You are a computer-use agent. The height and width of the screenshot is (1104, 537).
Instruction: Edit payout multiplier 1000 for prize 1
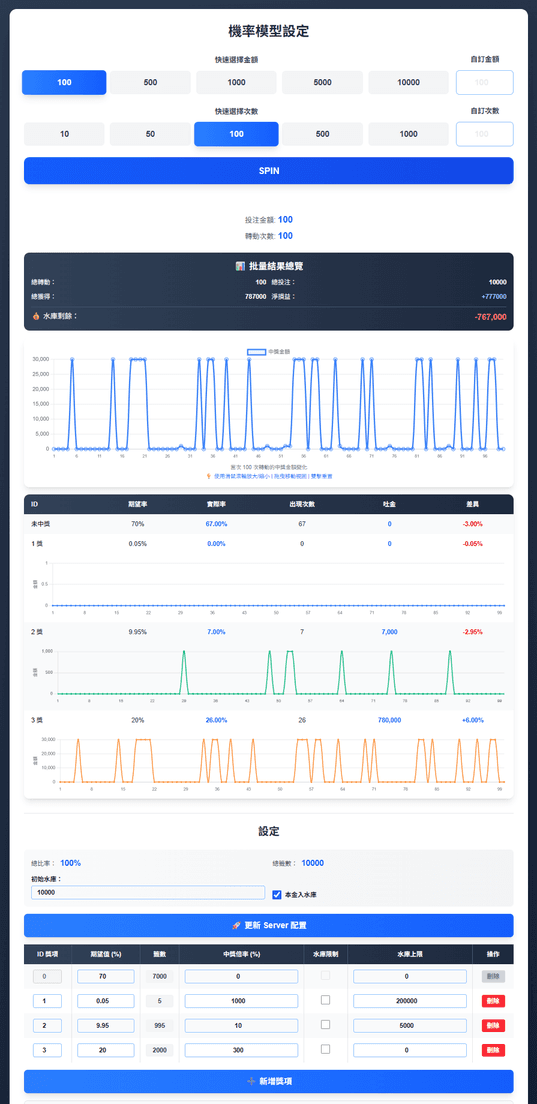click(241, 1000)
